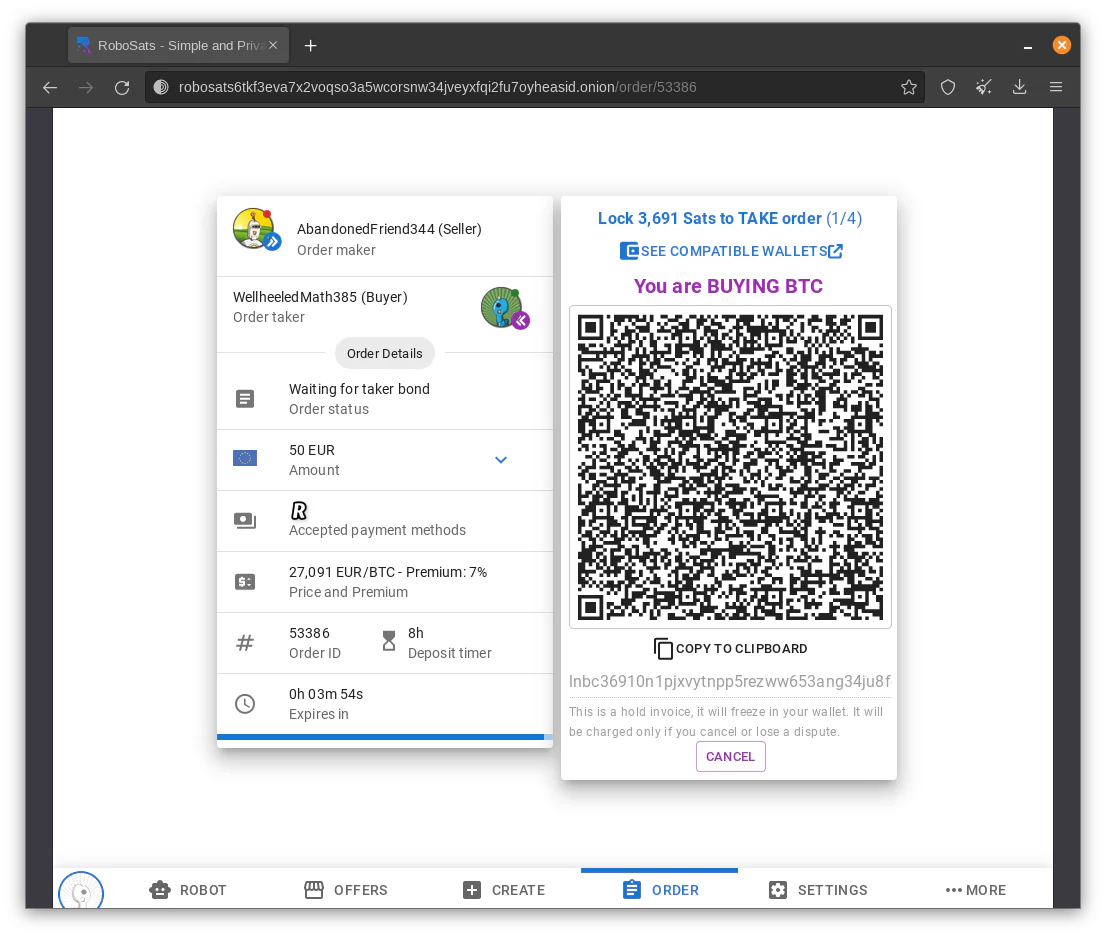Click the browser forward arrow
Viewport: 1106px width, 937px height.
[x=86, y=87]
